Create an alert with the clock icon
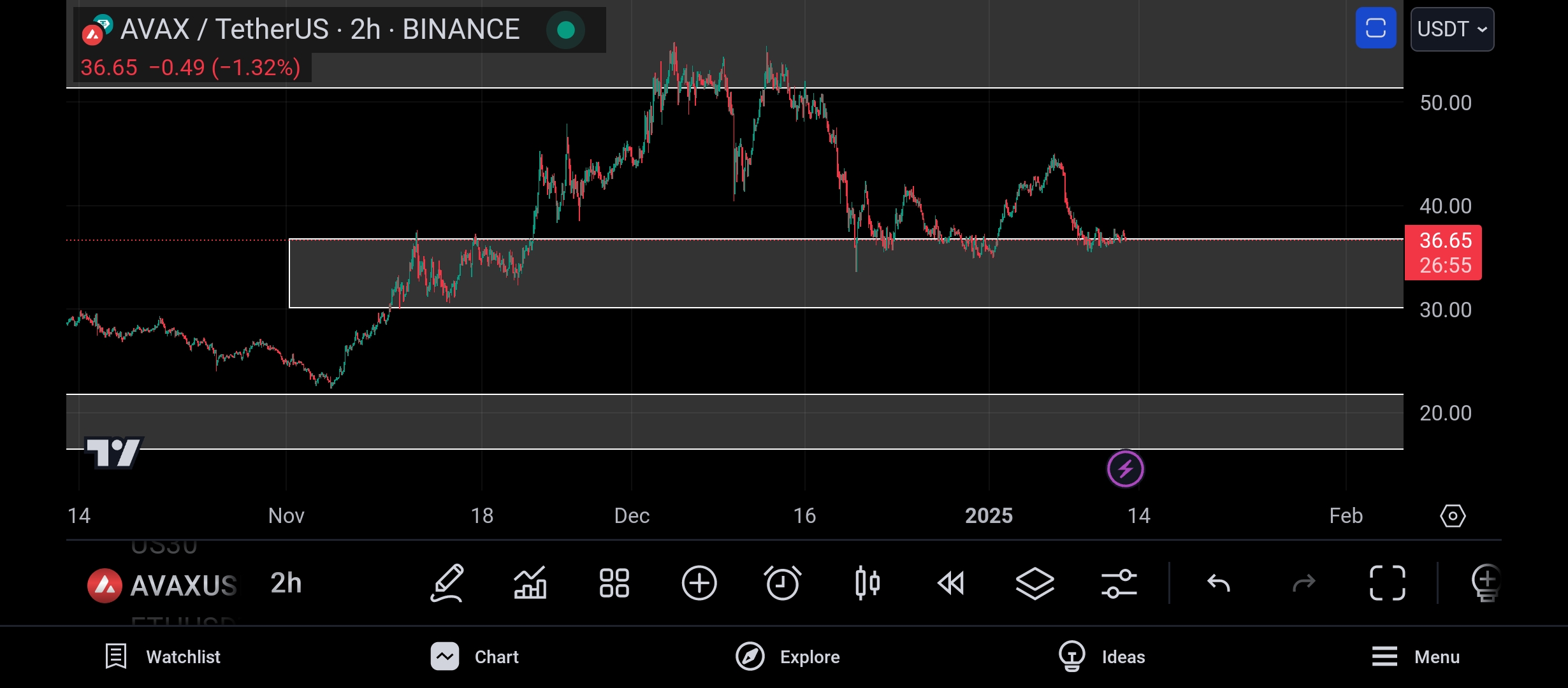The image size is (1568, 688). pos(783,583)
